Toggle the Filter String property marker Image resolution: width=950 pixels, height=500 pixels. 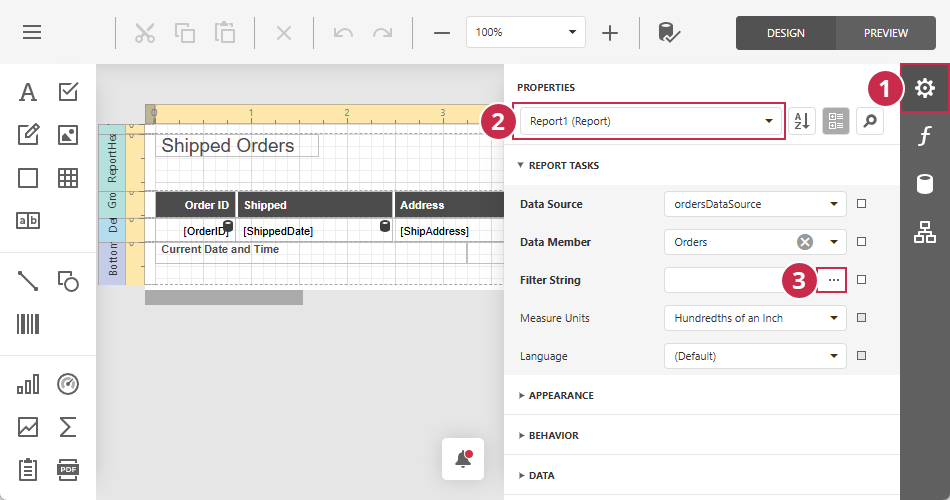pos(862,279)
